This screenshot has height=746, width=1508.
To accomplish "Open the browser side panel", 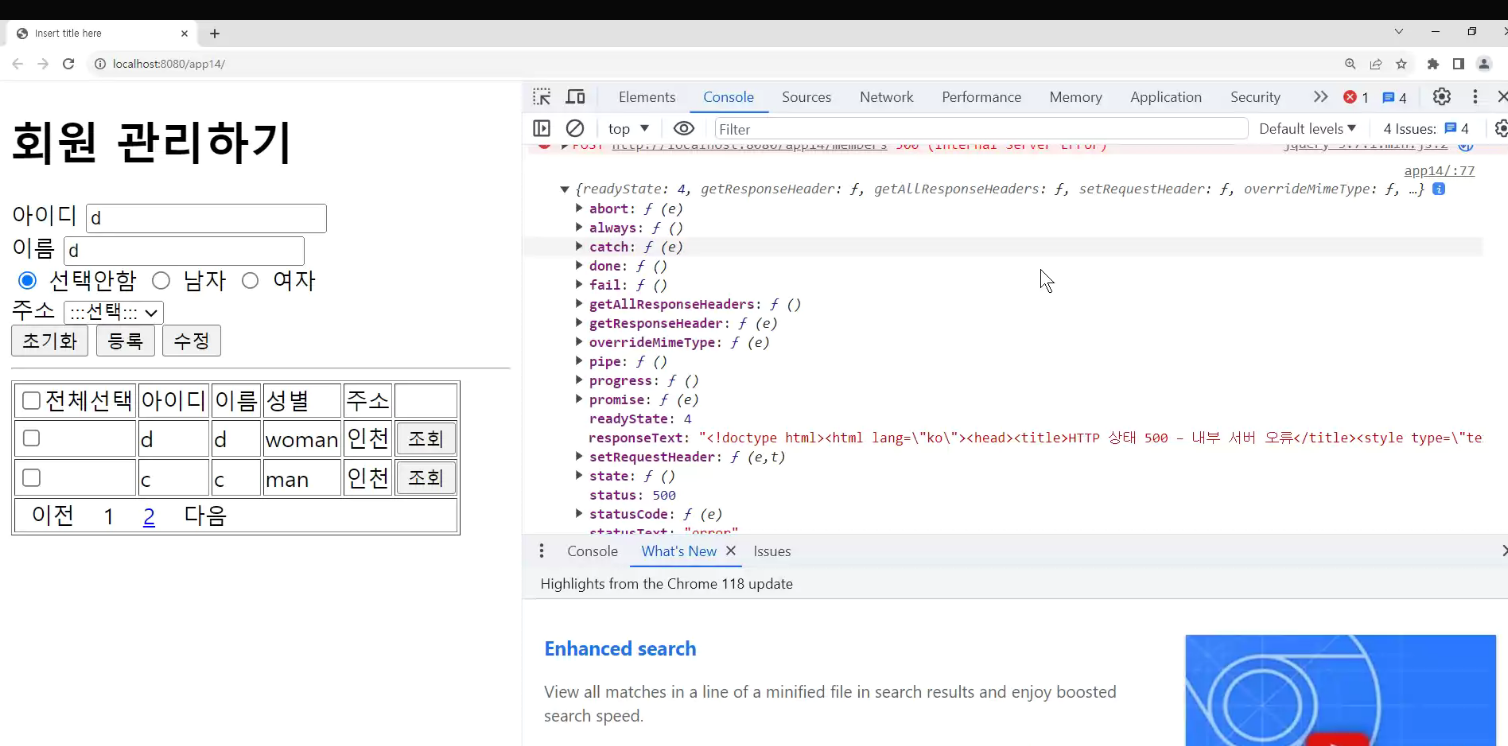I will [x=1459, y=64].
